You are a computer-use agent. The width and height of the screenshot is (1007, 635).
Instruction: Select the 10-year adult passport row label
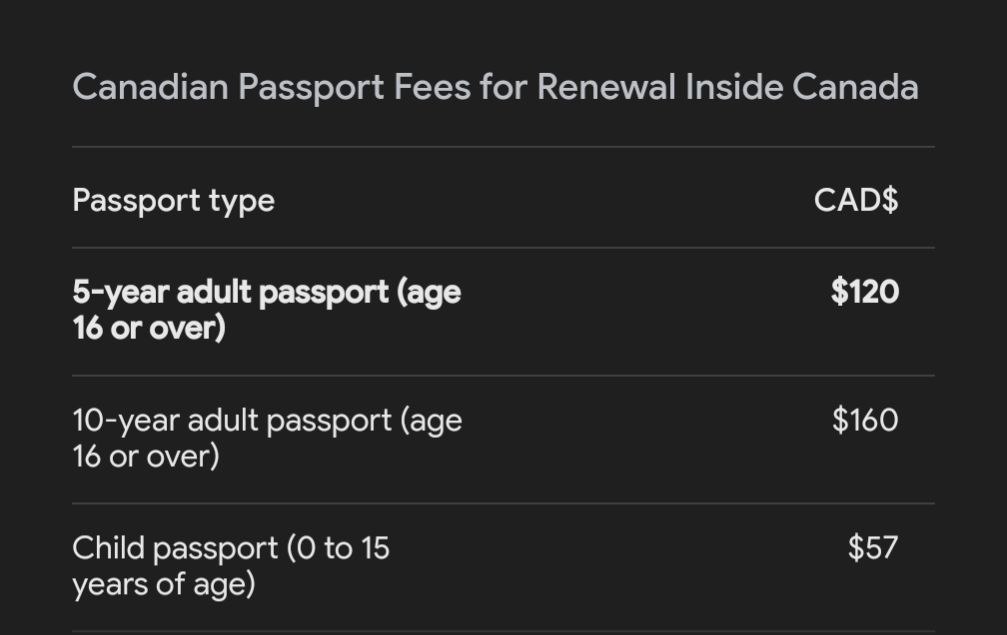267,437
